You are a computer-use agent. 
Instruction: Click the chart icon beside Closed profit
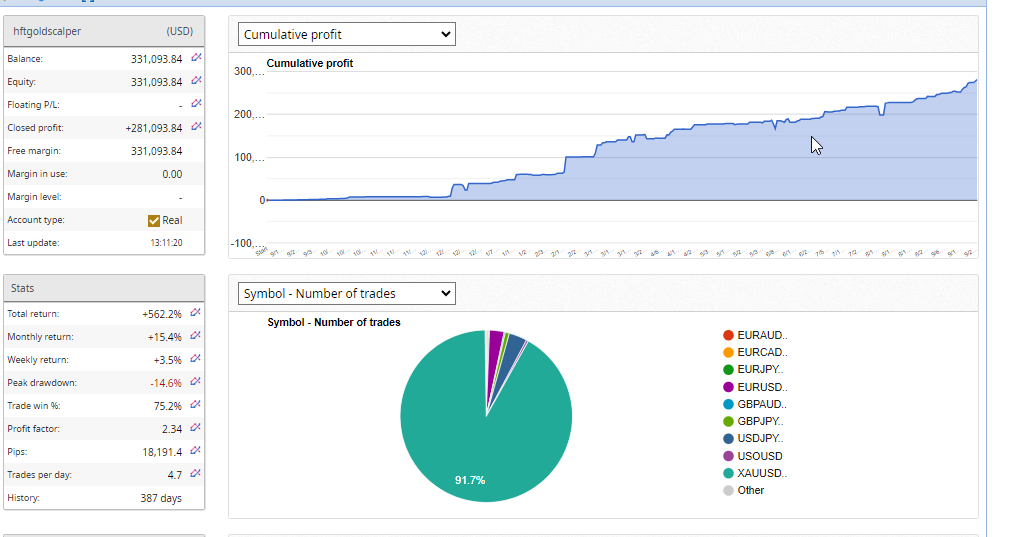(197, 127)
